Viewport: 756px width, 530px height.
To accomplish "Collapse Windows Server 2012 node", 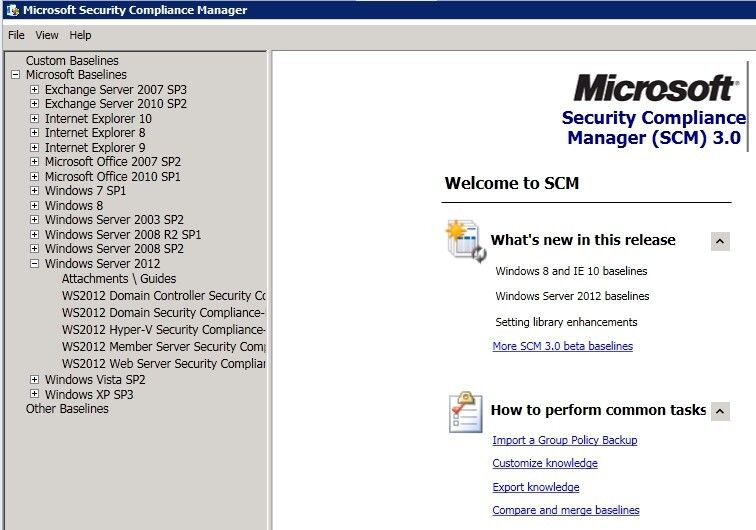I will point(34,264).
